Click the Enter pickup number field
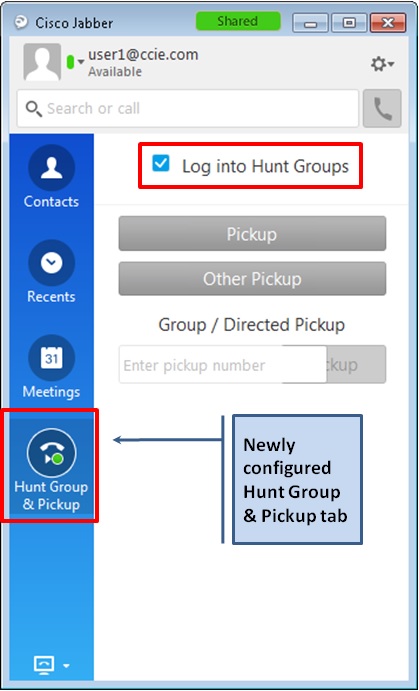 [x=222, y=365]
